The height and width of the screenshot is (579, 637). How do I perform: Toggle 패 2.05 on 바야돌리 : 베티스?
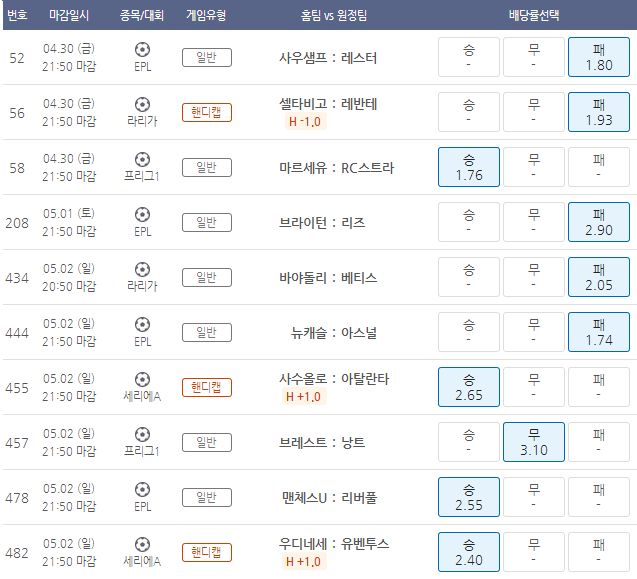click(x=599, y=277)
